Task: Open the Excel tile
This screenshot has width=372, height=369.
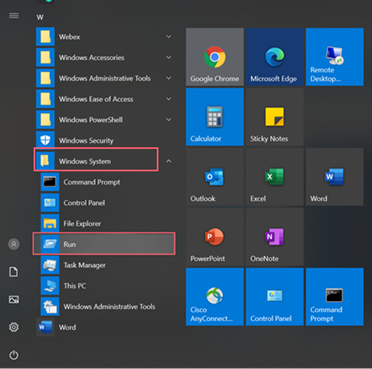Action: point(275,177)
